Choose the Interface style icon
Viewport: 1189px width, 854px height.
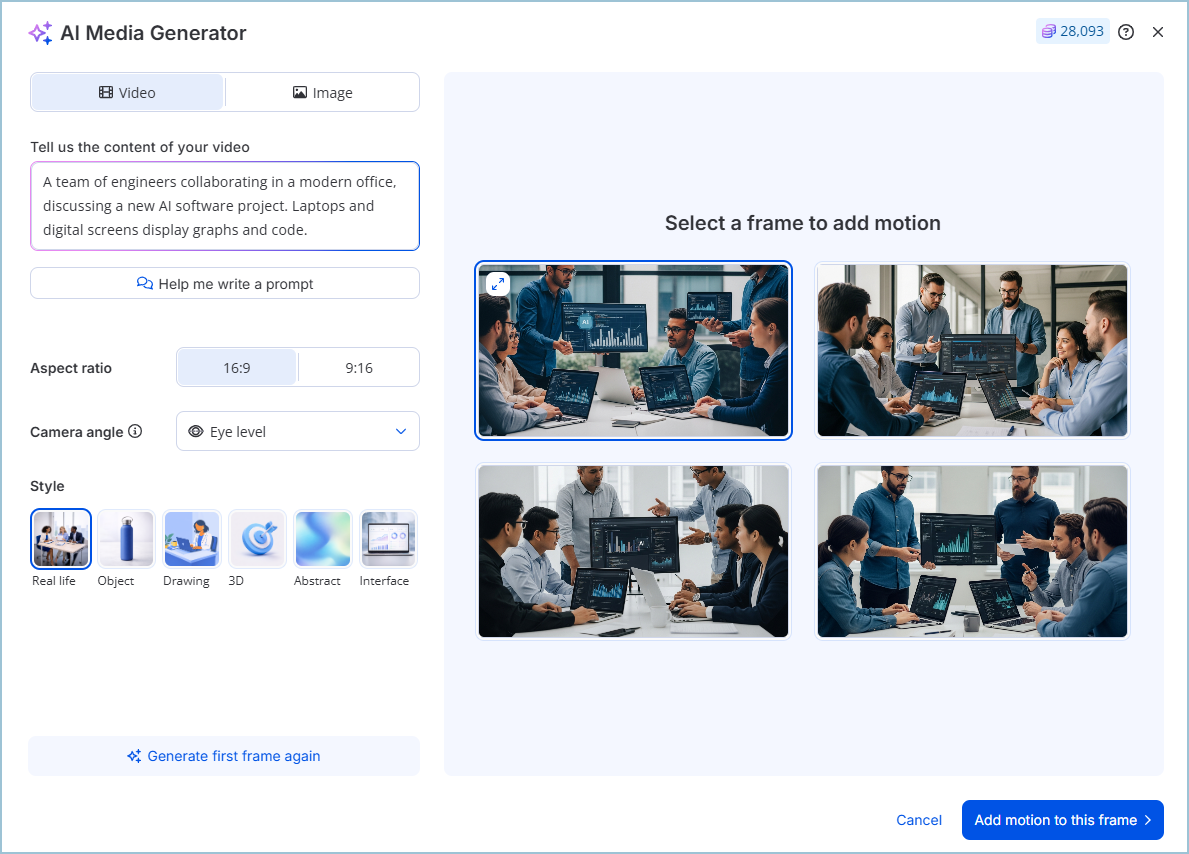[x=388, y=539]
